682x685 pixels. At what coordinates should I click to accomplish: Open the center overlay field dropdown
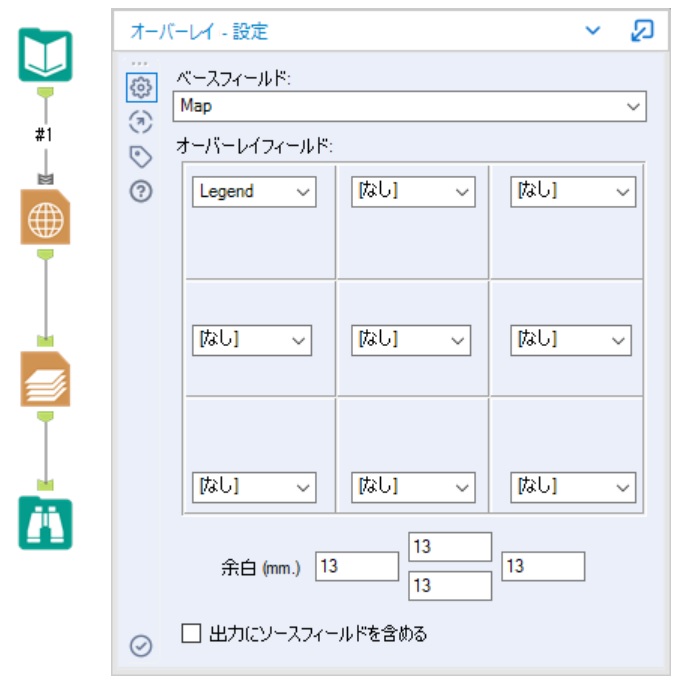click(x=411, y=340)
